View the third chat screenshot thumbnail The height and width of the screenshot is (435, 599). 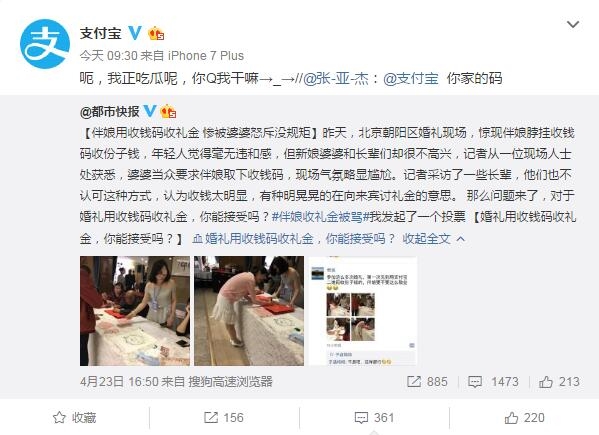[x=363, y=311]
